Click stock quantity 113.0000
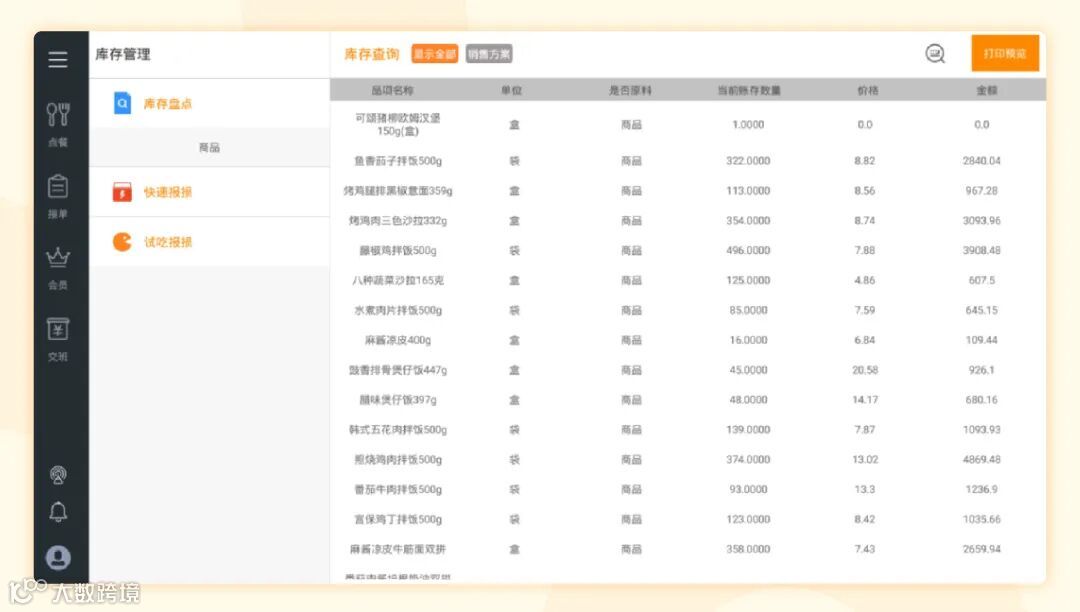 point(748,191)
